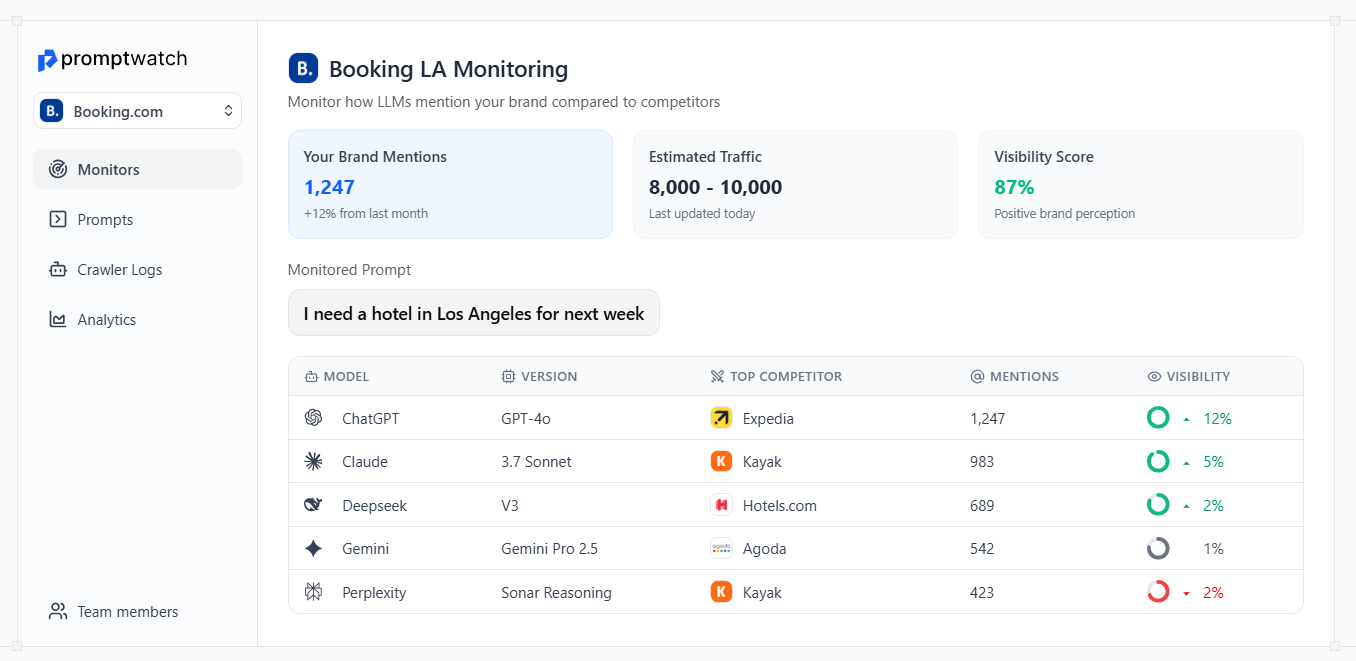The width and height of the screenshot is (1356, 661).
Task: Sort by VERSION column header
Action: [539, 377]
